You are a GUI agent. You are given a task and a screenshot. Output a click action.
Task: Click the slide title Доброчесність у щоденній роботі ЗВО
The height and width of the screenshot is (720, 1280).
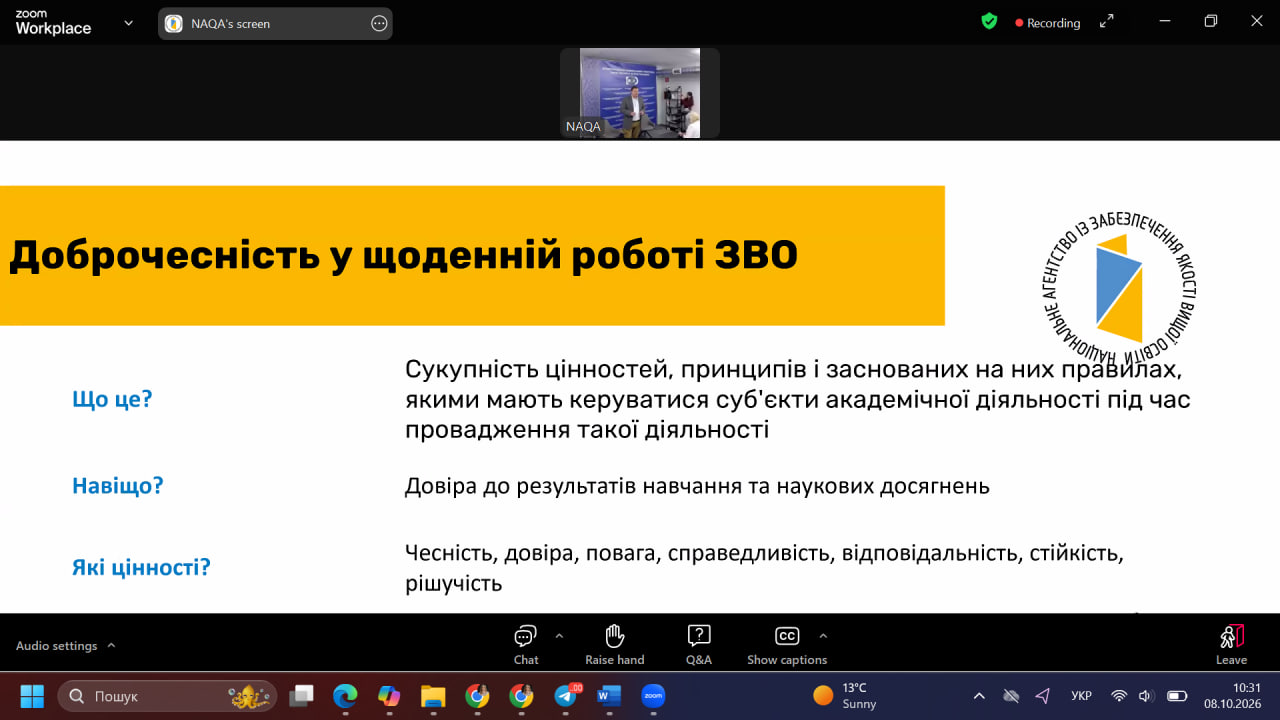click(x=403, y=256)
